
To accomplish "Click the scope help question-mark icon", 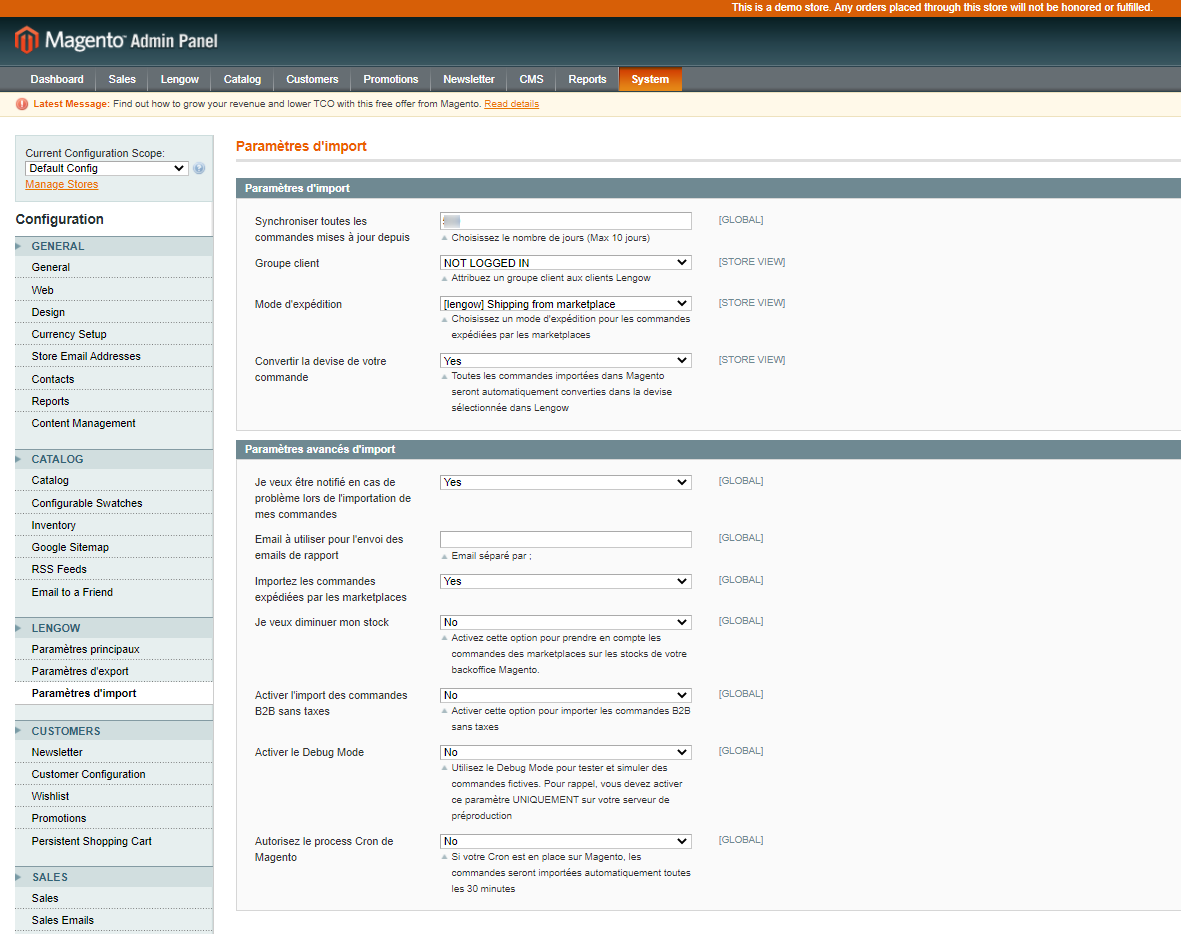I will point(199,169).
